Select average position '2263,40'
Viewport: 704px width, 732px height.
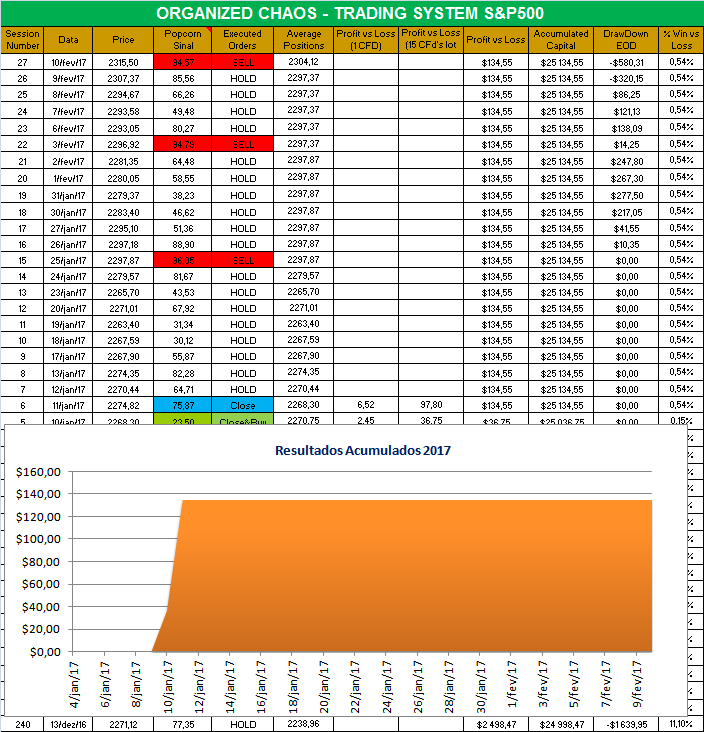point(303,324)
